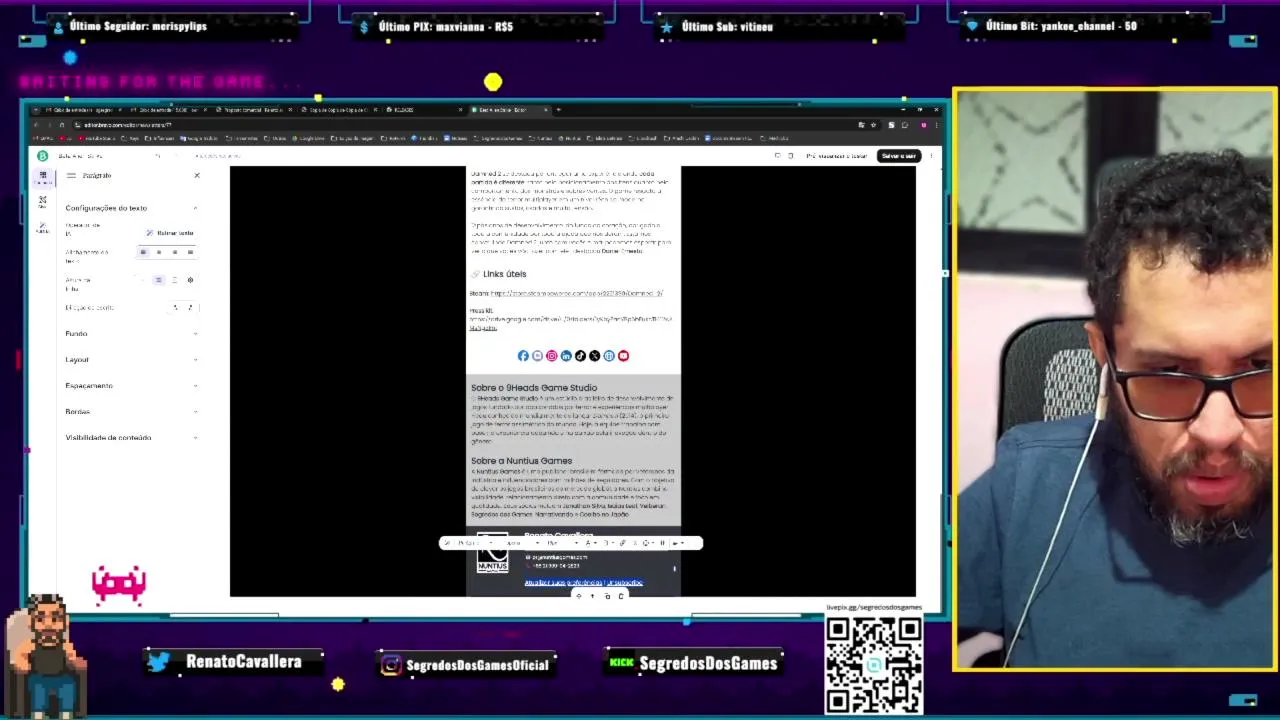Set left-to-right writing direction

pos(175,308)
